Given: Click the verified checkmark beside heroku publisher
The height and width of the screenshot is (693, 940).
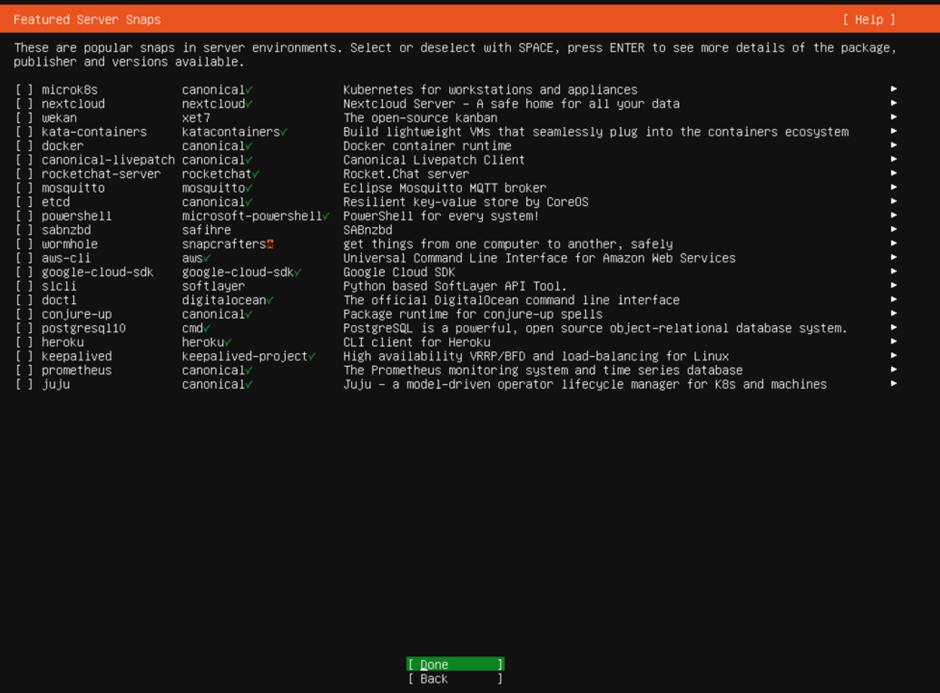Looking at the screenshot, I should pos(228,342).
